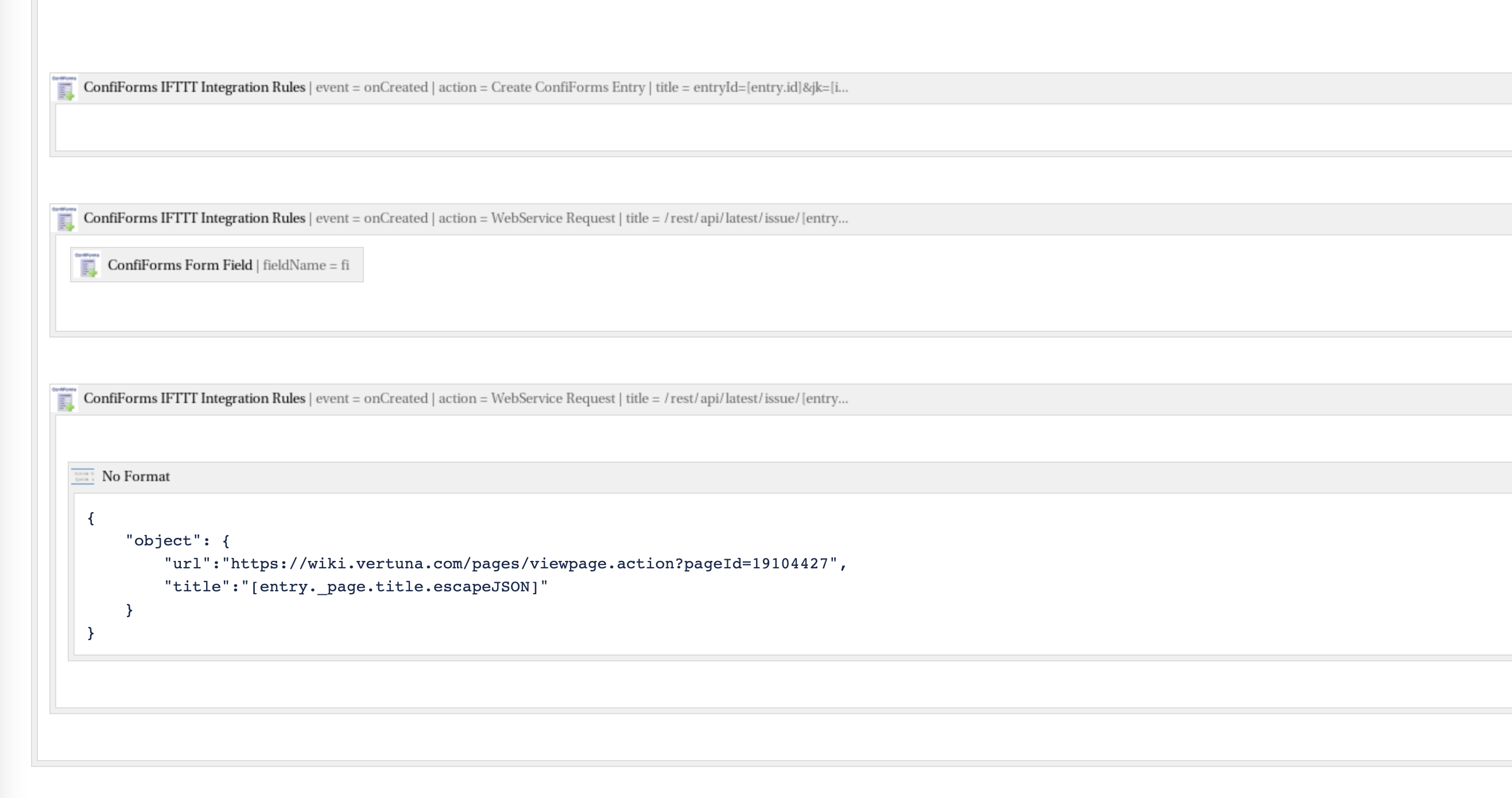Click the No Format macro icon
Screen dimensions: 1512x798
point(83,476)
